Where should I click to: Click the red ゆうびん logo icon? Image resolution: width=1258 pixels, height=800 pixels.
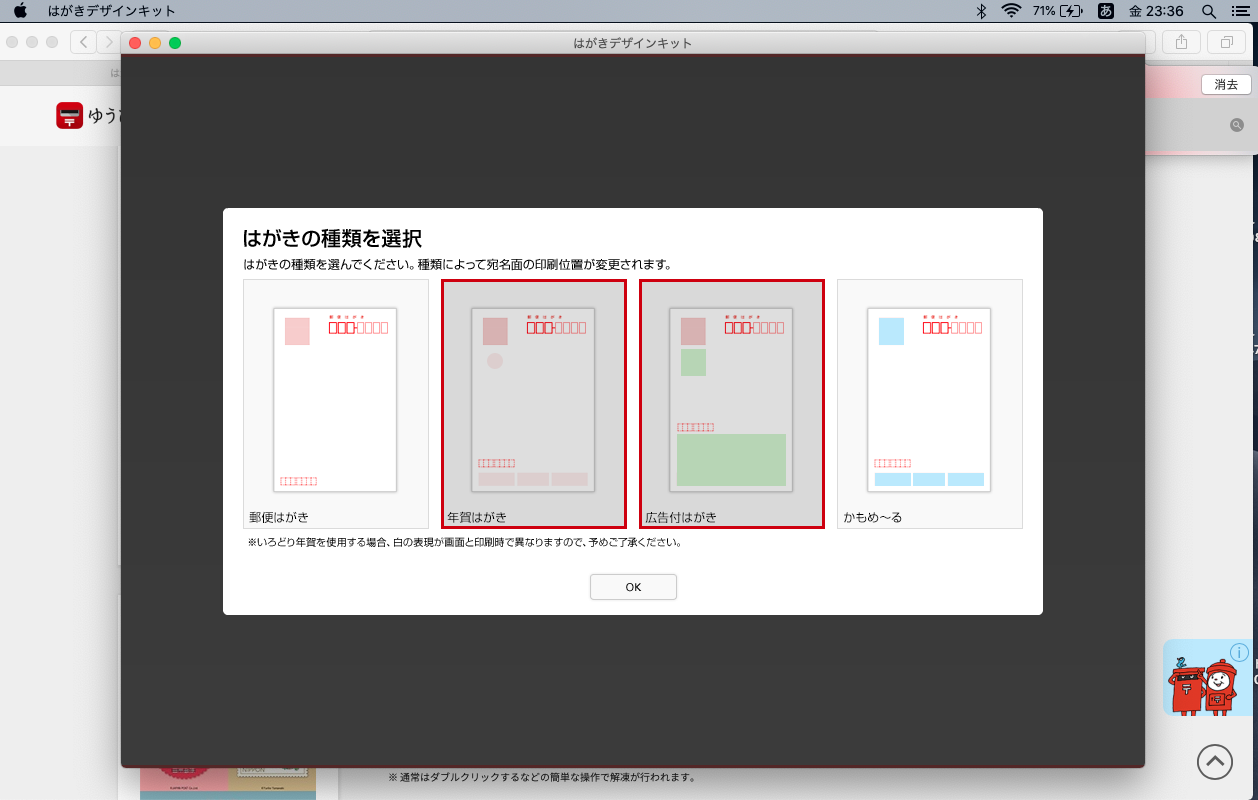(70, 115)
